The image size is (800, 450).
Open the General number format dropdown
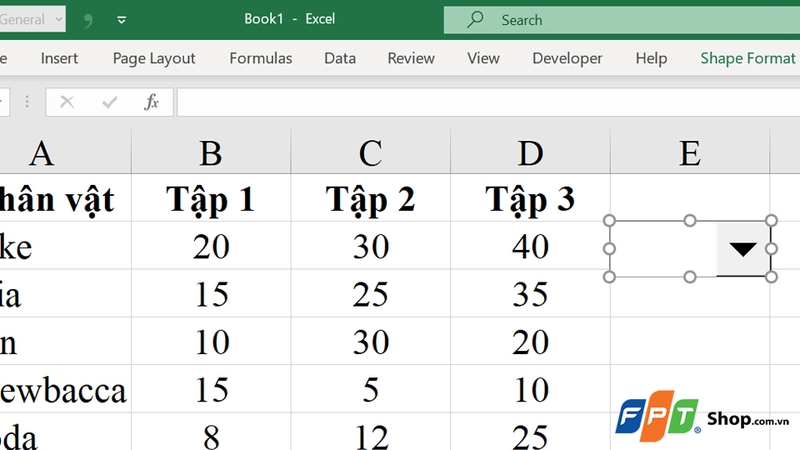coord(32,19)
